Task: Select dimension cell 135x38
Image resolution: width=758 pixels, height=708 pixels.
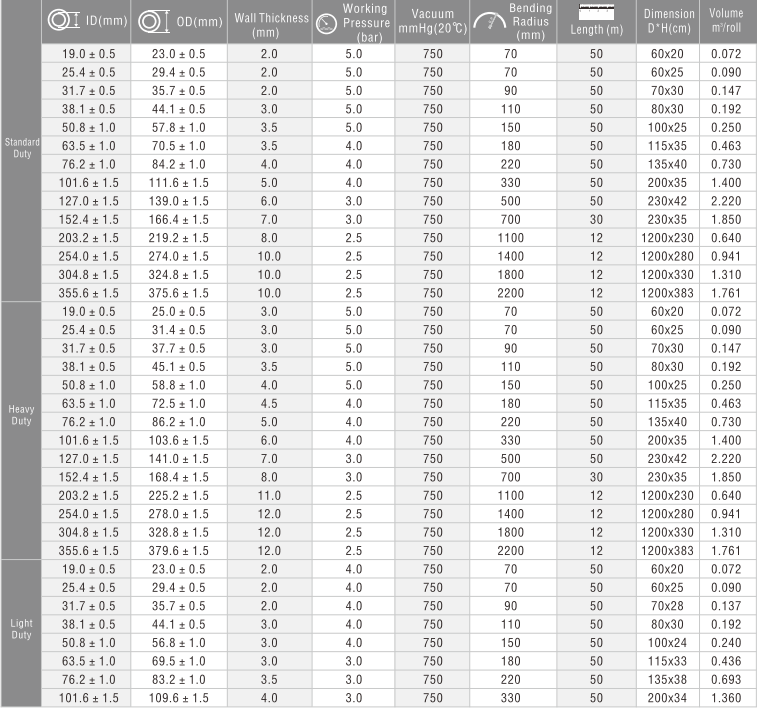Action: pyautogui.click(x=667, y=679)
